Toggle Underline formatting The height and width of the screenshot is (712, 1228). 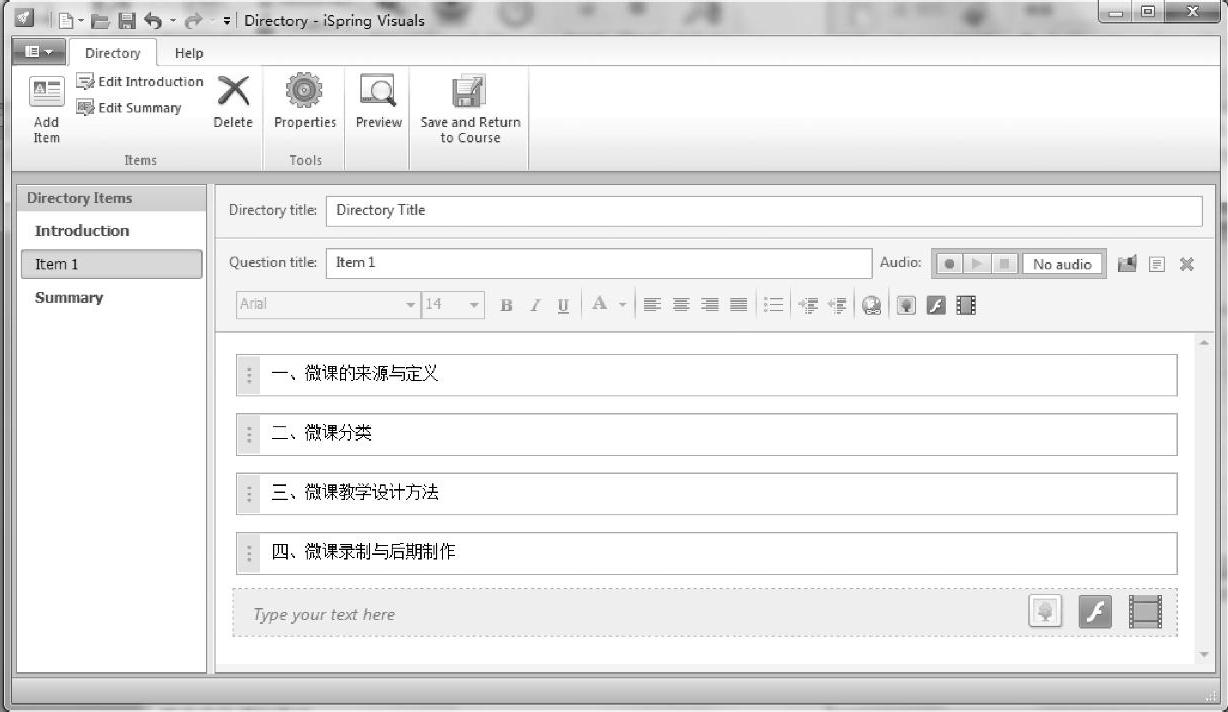pyautogui.click(x=564, y=305)
